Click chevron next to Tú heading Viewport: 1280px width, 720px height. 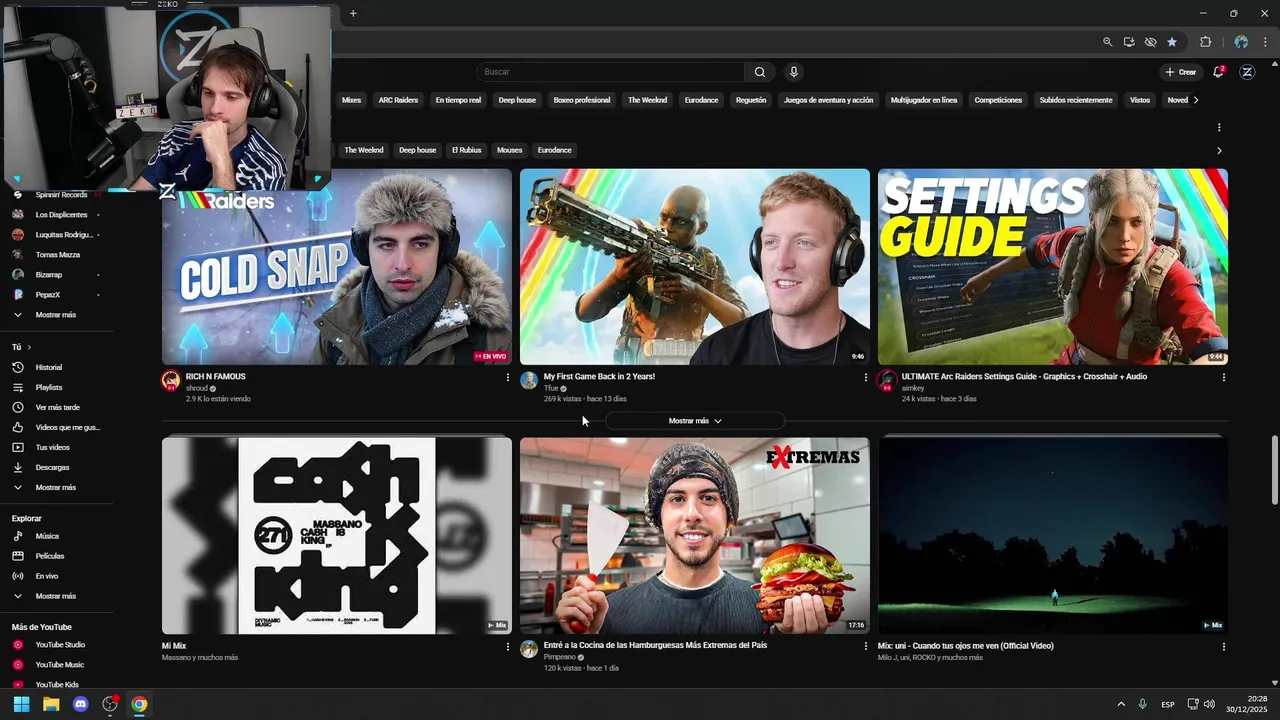point(28,347)
